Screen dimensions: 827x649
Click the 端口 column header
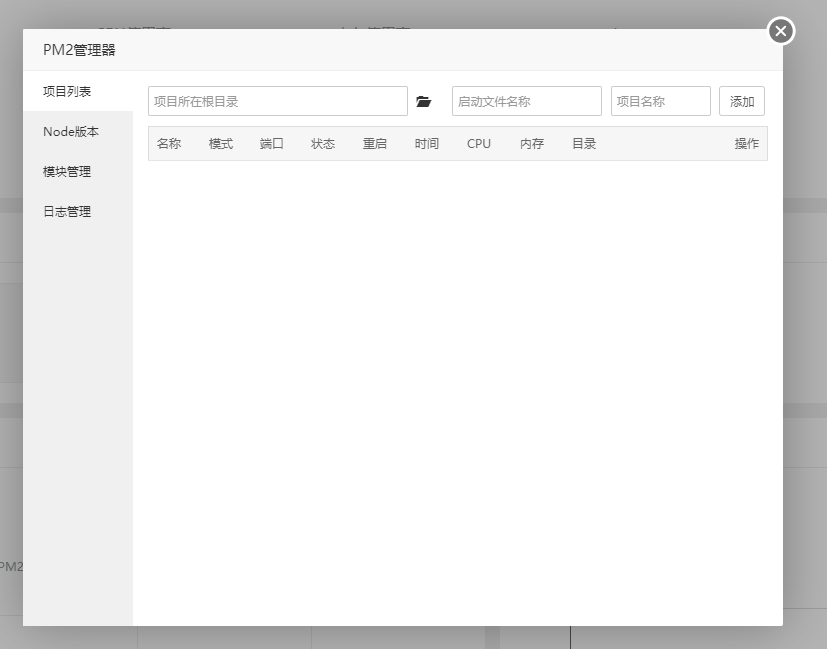point(272,143)
